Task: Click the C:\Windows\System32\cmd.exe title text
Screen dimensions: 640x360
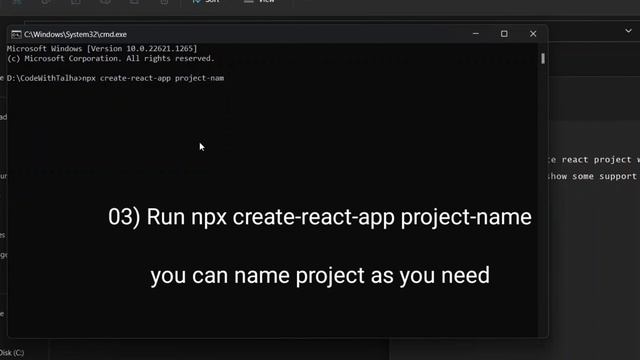Action: coord(75,34)
